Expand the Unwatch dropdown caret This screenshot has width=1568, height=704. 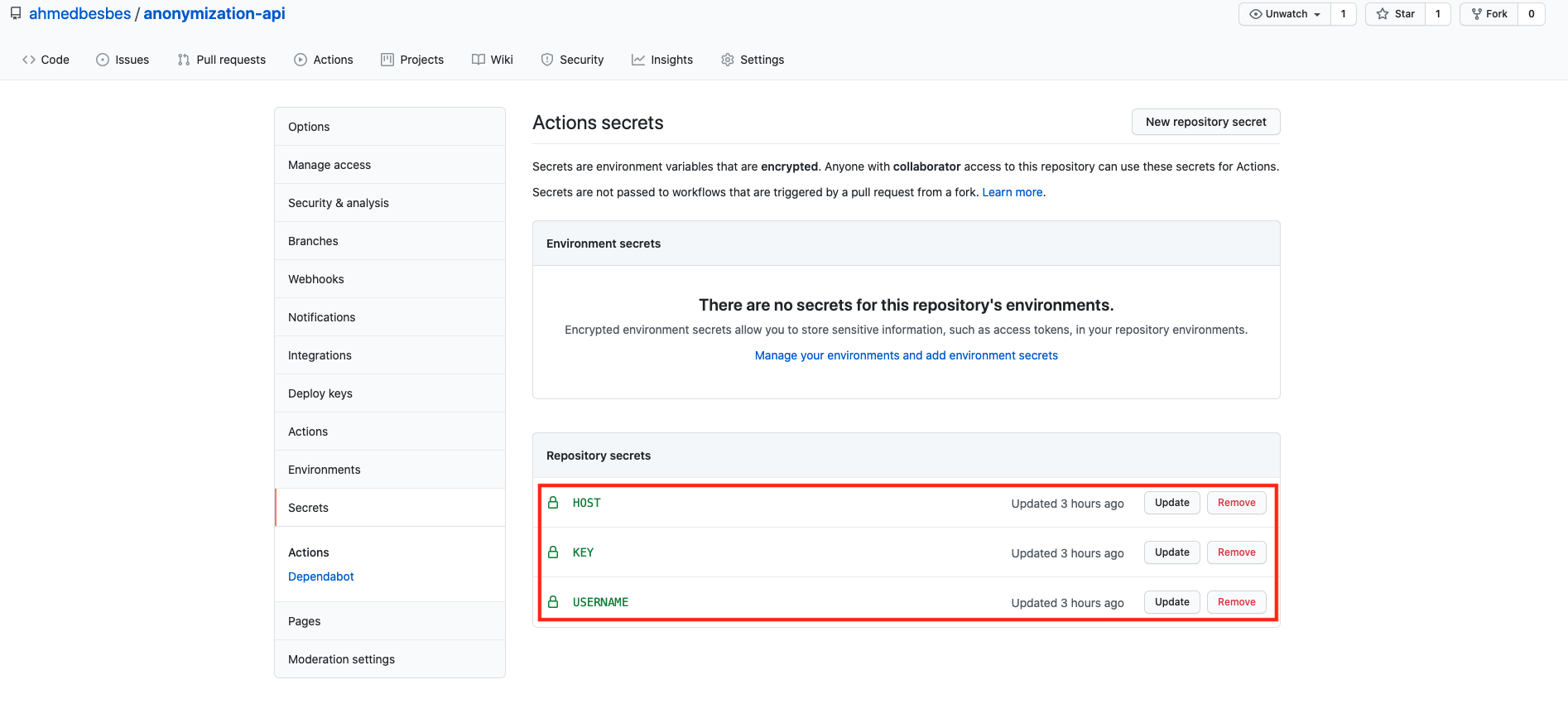point(1317,15)
